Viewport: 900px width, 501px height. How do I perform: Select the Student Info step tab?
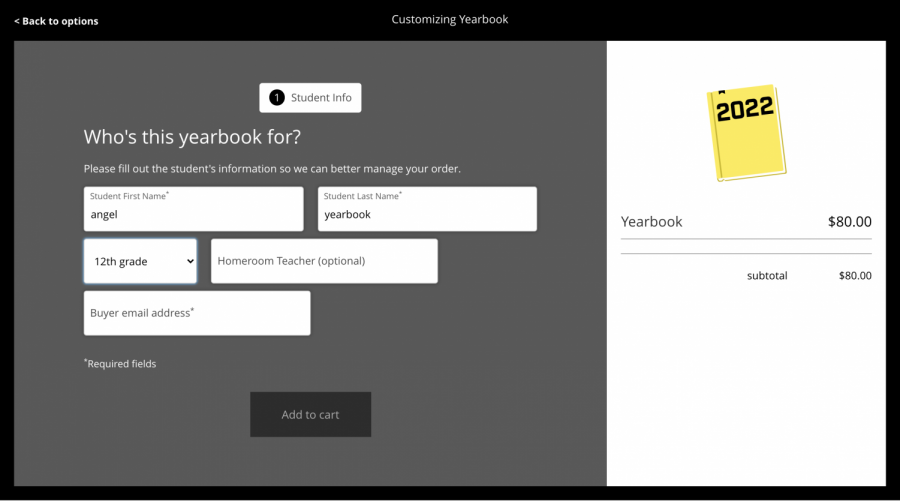tap(310, 98)
